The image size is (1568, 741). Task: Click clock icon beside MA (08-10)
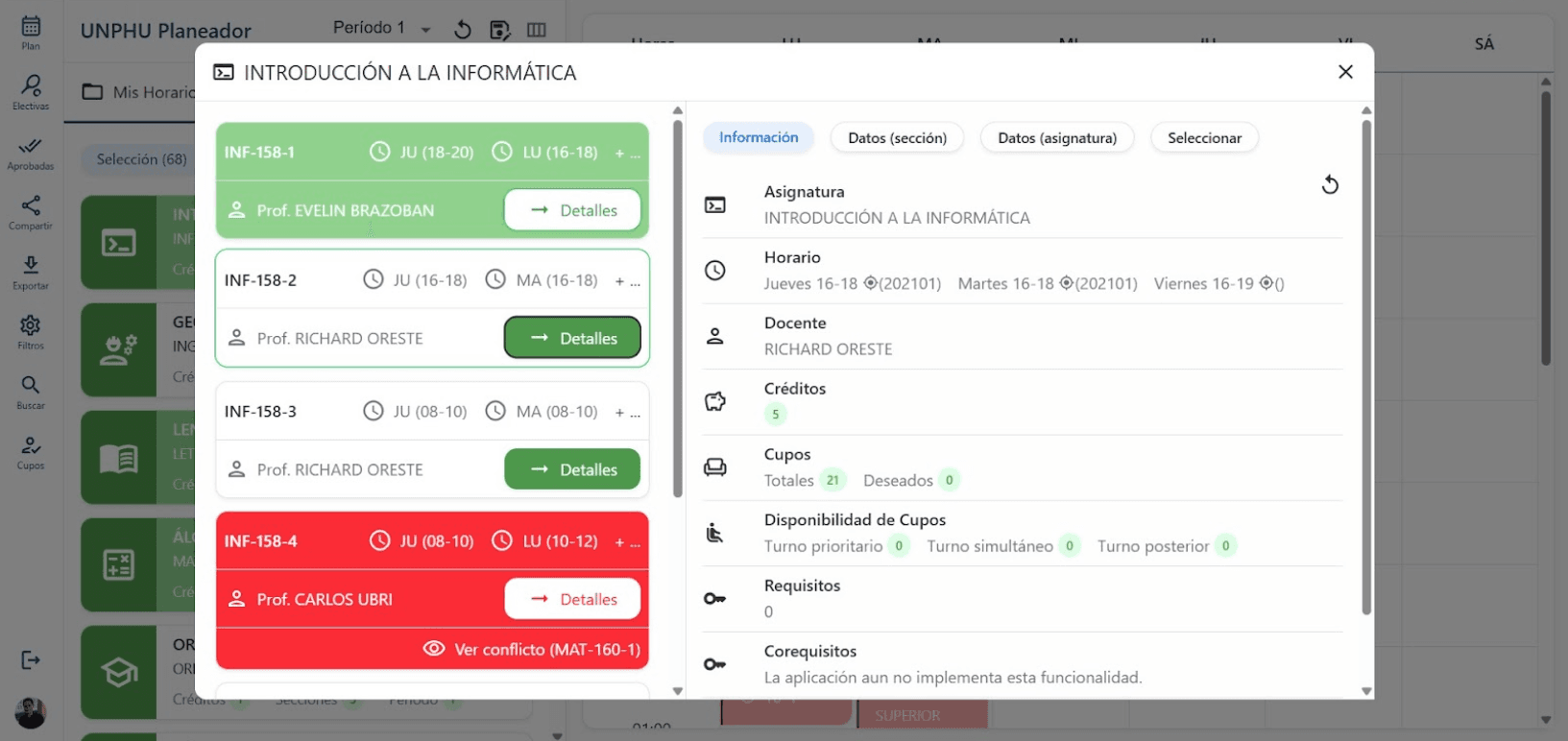pyautogui.click(x=495, y=411)
